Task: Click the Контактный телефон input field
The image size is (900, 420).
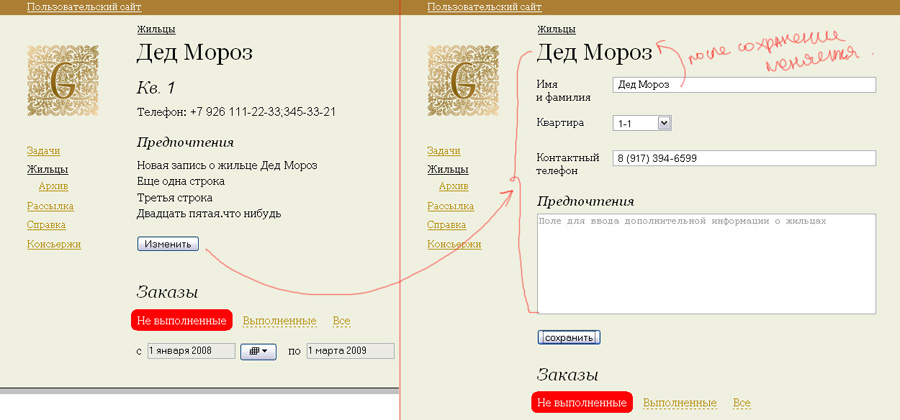Action: tap(744, 158)
